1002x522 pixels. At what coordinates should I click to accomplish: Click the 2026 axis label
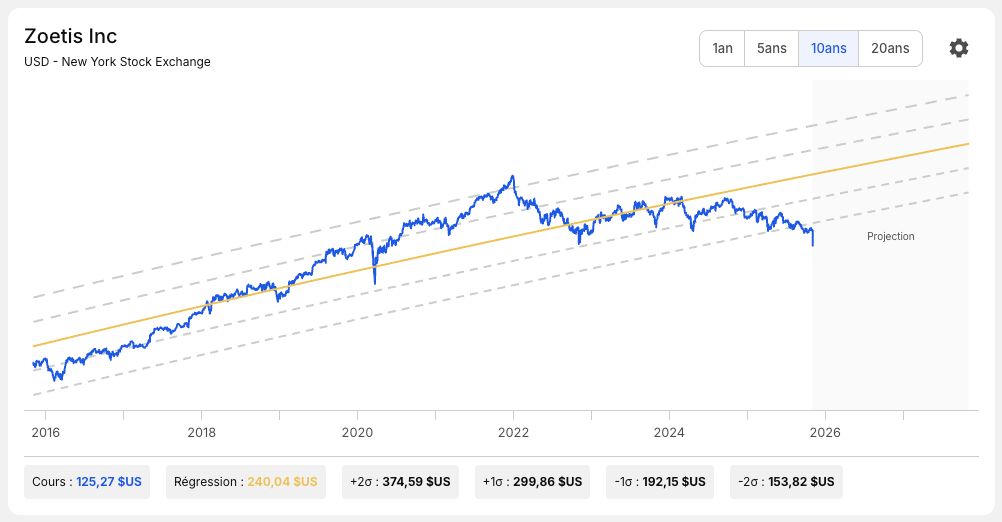tap(825, 433)
